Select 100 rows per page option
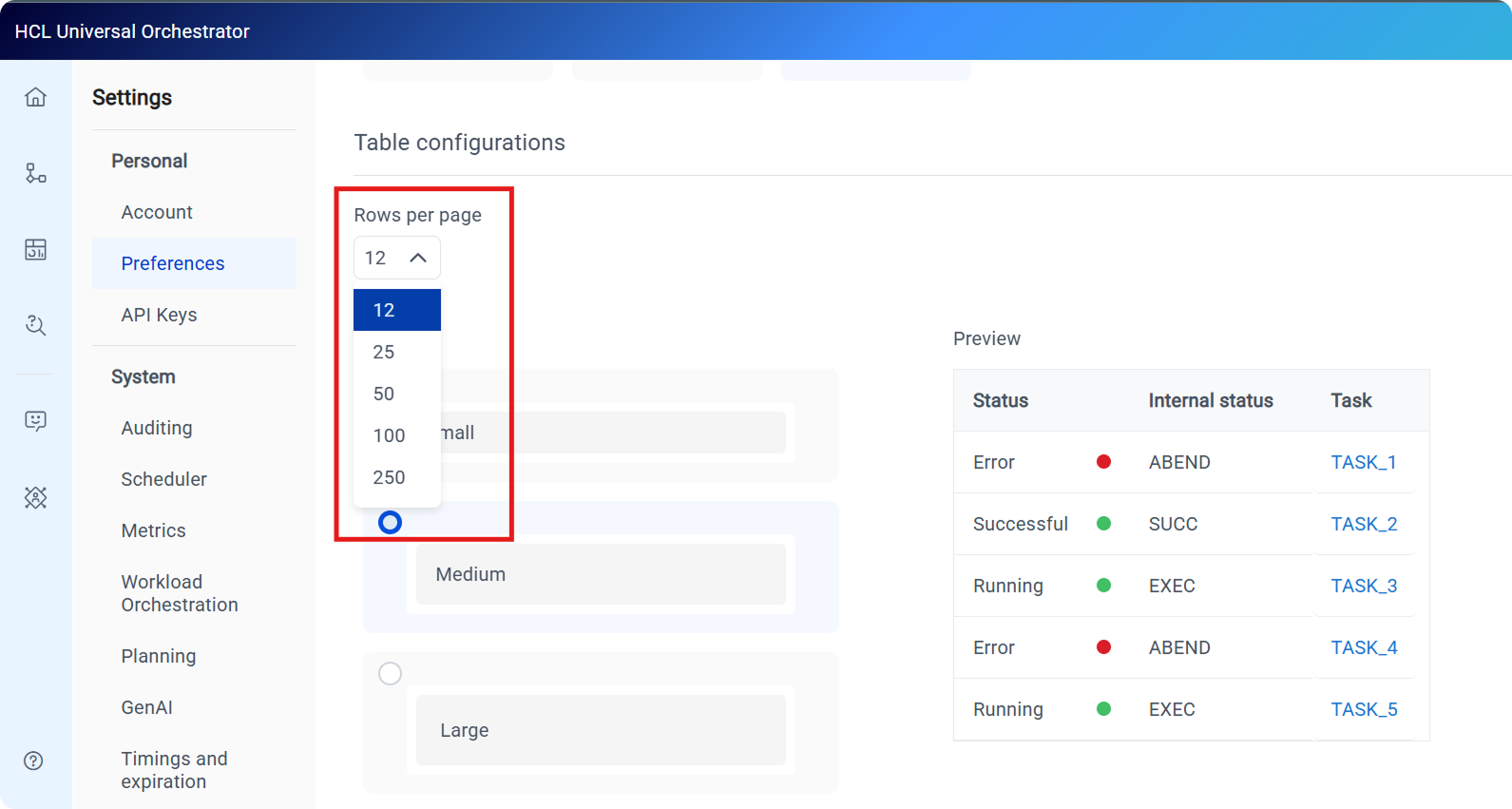The height and width of the screenshot is (809, 1512). pos(397,435)
